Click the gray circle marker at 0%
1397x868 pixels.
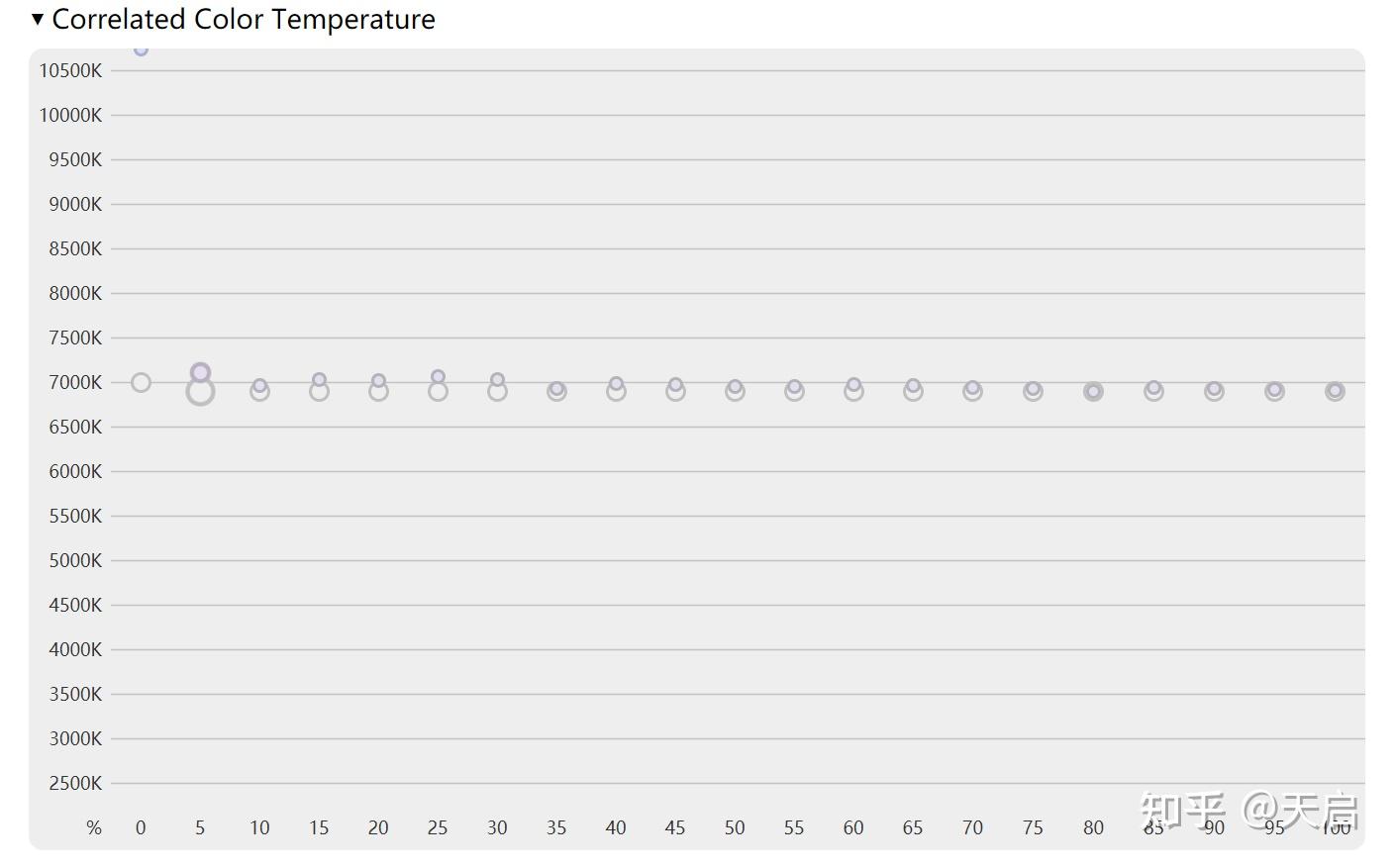(x=141, y=382)
